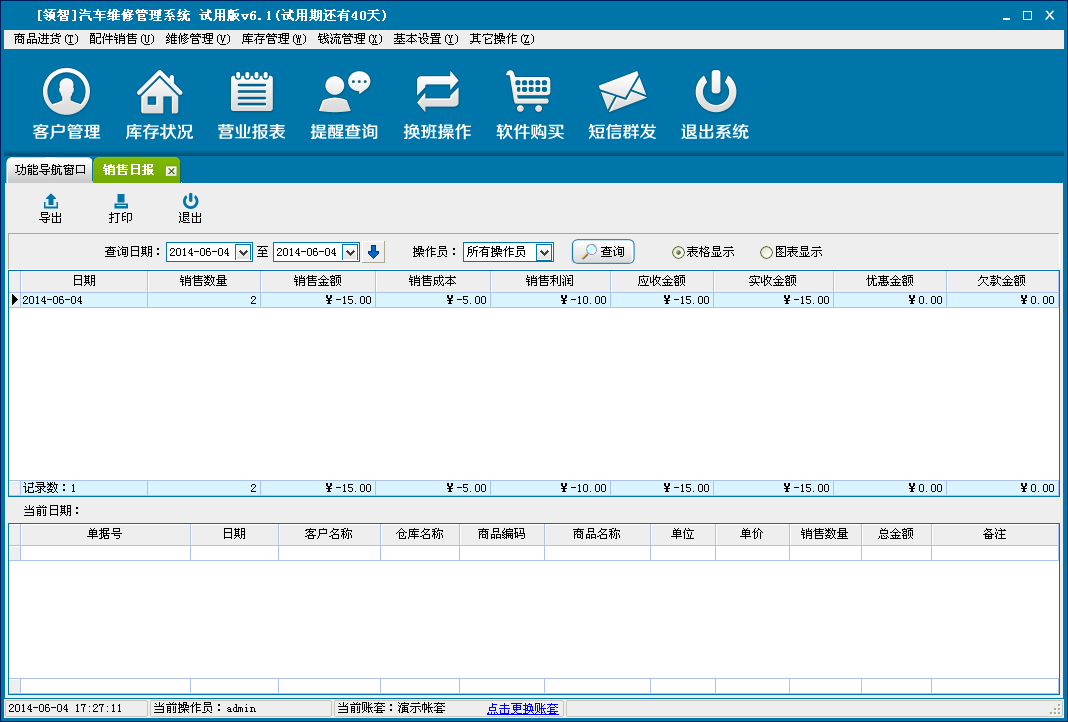Expand the end date dropdown

click(350, 252)
